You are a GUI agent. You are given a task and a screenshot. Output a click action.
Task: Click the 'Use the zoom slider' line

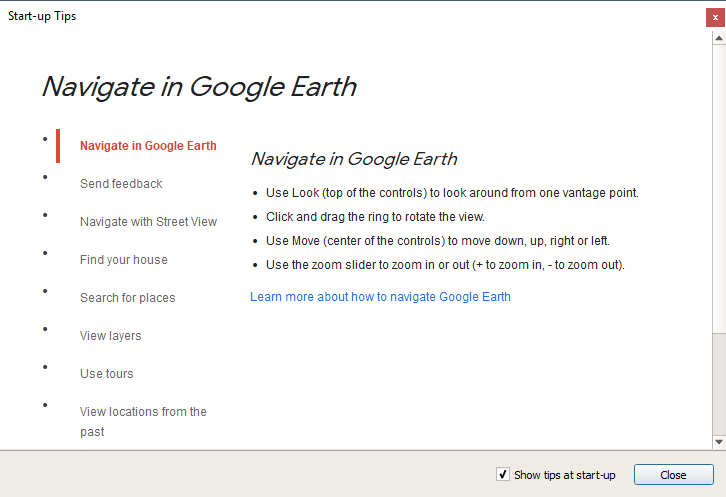click(x=445, y=265)
